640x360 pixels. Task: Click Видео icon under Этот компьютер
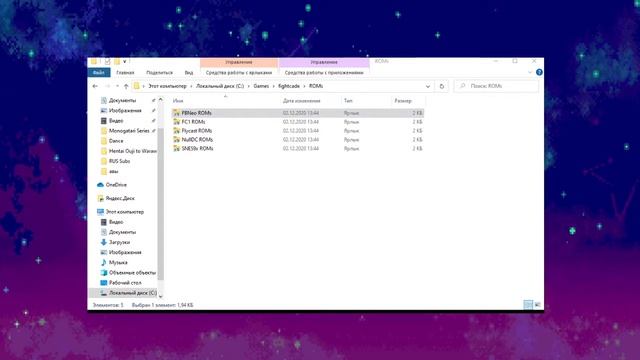tap(104, 222)
